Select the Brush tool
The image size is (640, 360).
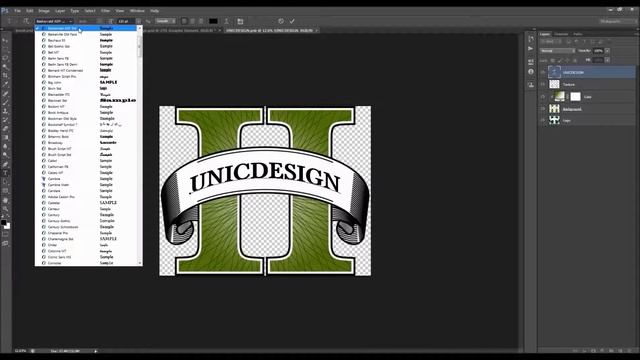click(5, 102)
